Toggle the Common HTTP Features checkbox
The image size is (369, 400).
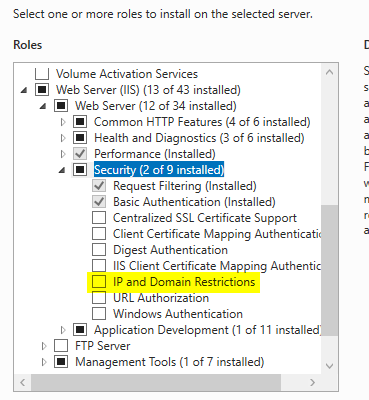[x=80, y=122]
